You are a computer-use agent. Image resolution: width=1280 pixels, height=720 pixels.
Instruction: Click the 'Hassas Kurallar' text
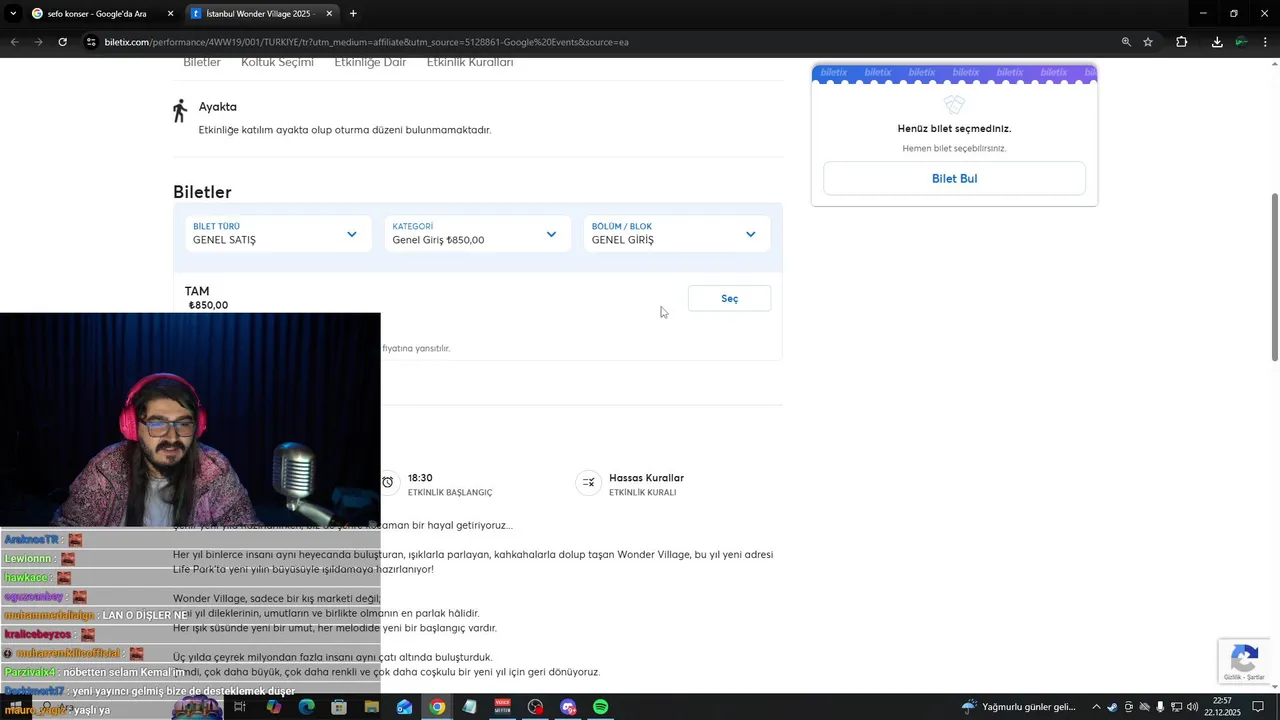point(646,478)
